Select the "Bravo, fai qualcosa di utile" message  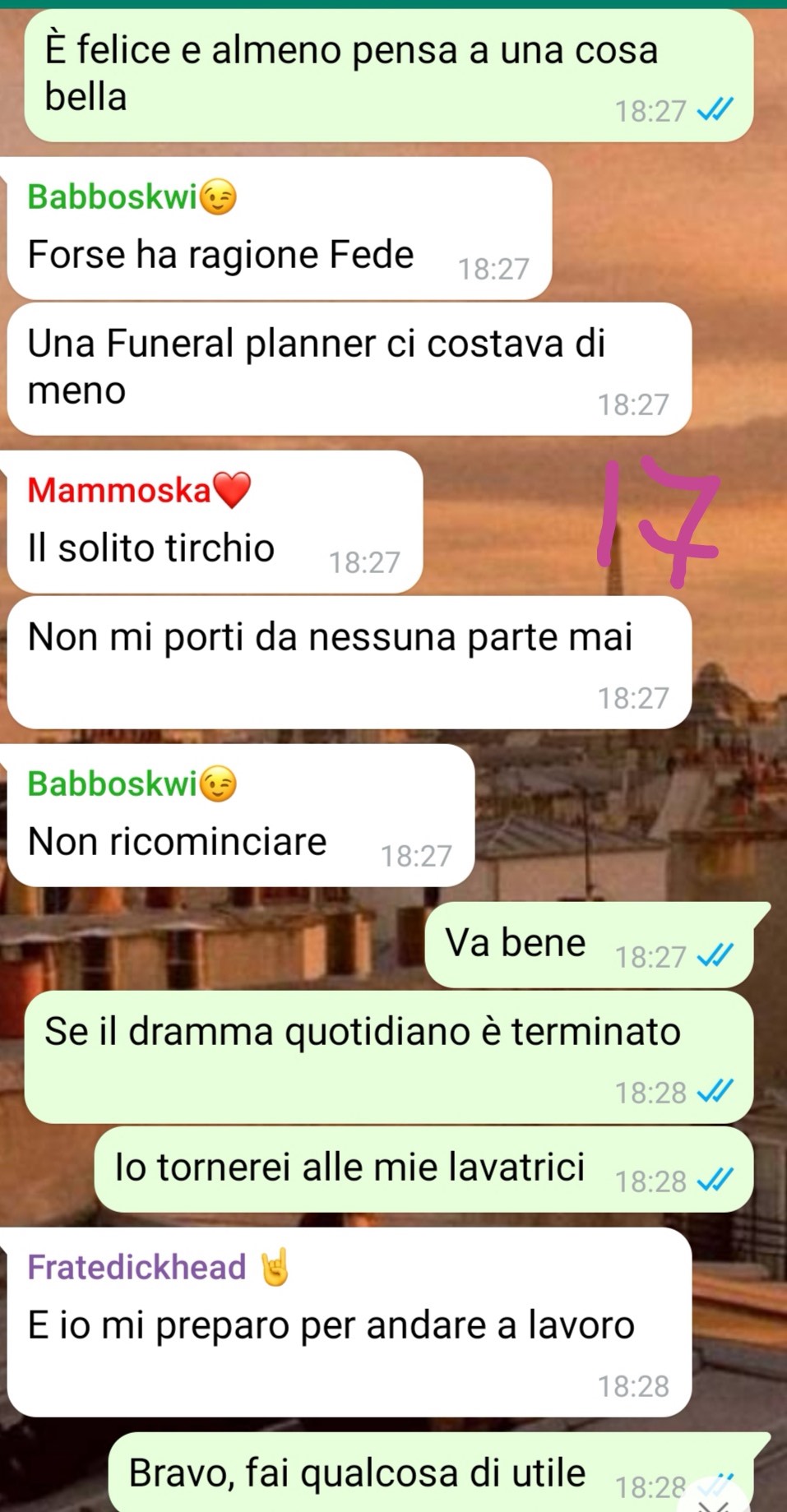[439, 1472]
